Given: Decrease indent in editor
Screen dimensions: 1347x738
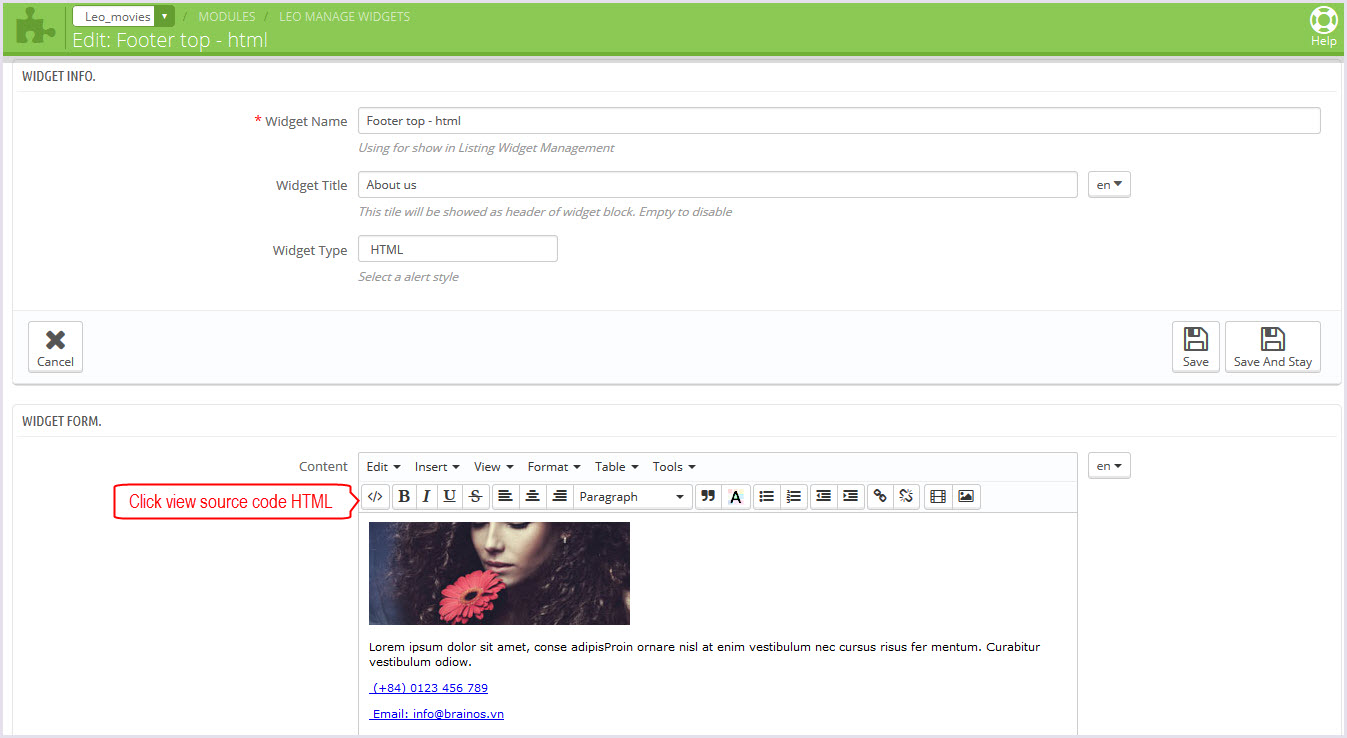Looking at the screenshot, I should coord(824,497).
